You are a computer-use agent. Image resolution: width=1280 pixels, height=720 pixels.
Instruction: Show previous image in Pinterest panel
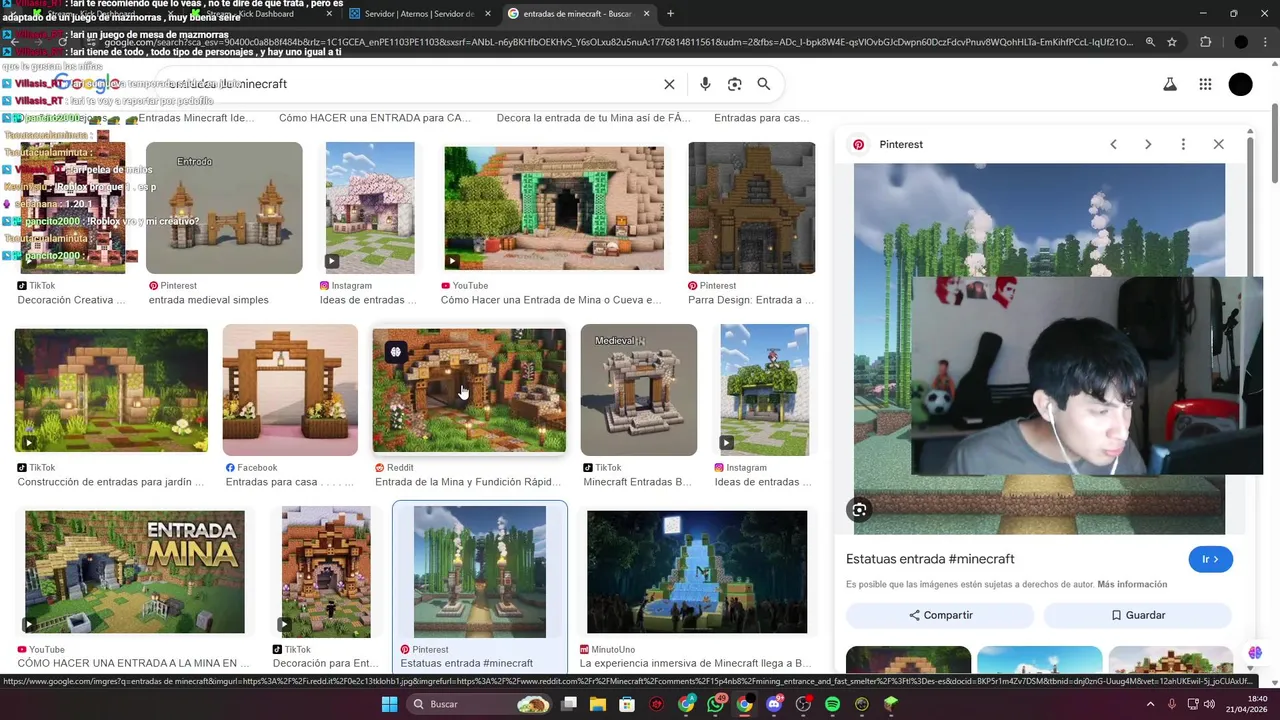click(1113, 144)
